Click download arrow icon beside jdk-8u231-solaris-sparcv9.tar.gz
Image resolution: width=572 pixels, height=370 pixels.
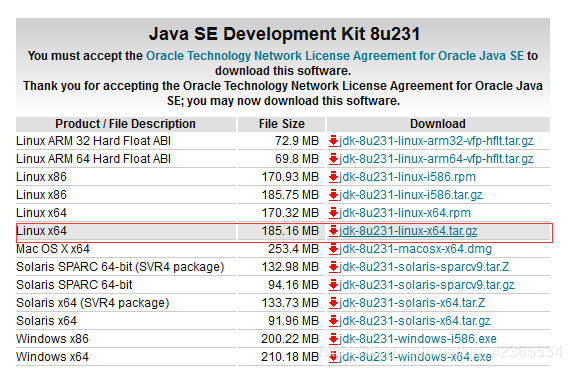[x=333, y=285]
